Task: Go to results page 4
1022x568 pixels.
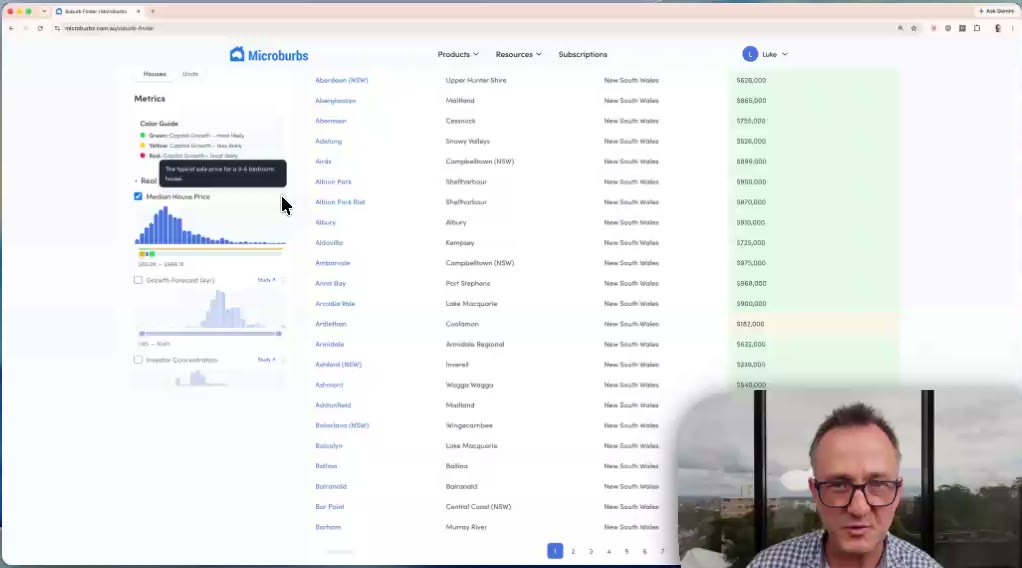Action: pyautogui.click(x=609, y=551)
